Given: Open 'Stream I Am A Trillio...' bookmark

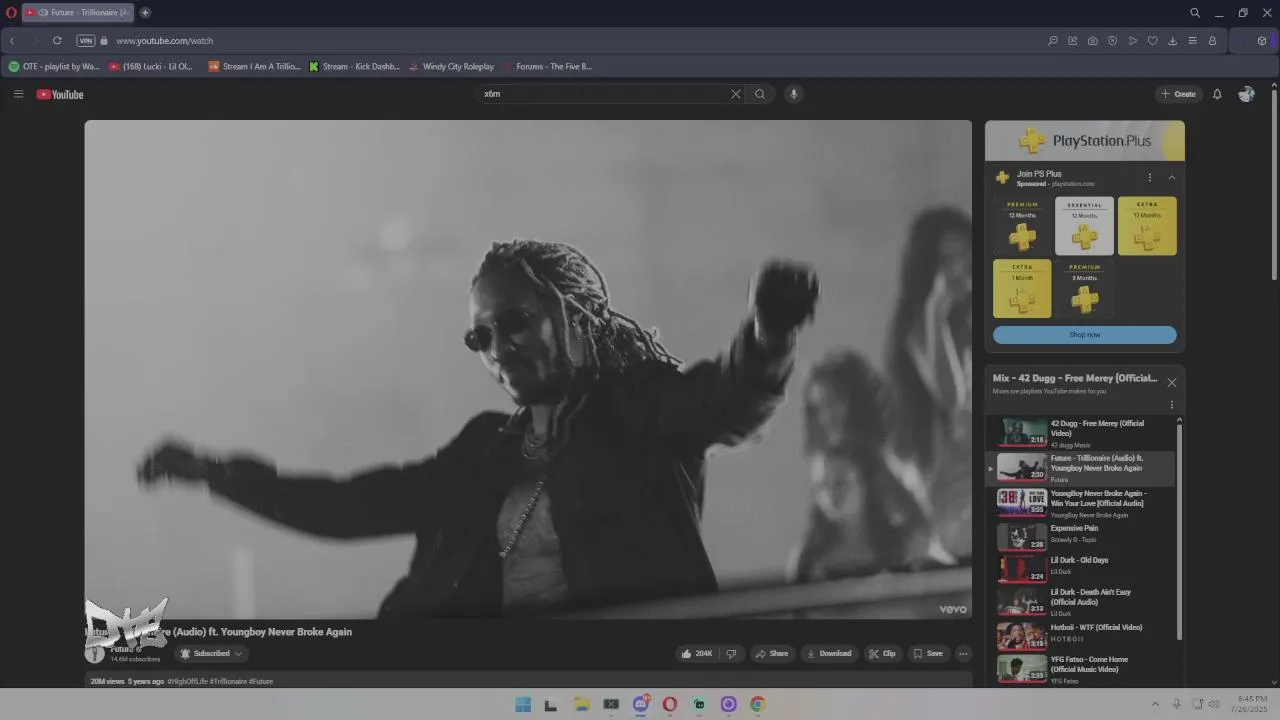Looking at the screenshot, I should click(x=254, y=67).
